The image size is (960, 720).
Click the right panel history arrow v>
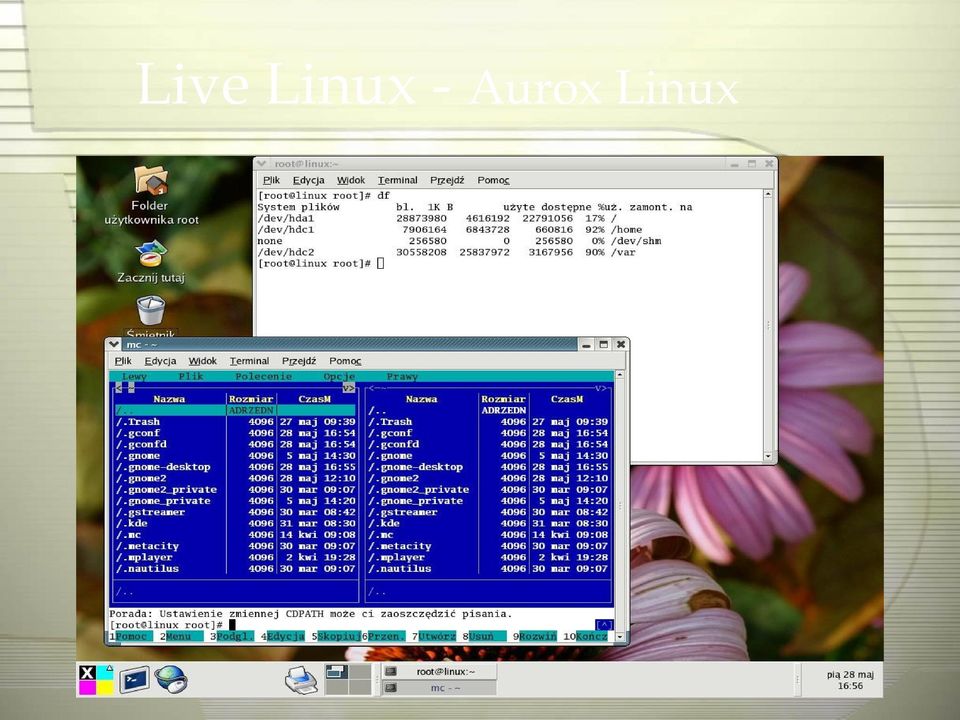pos(601,388)
